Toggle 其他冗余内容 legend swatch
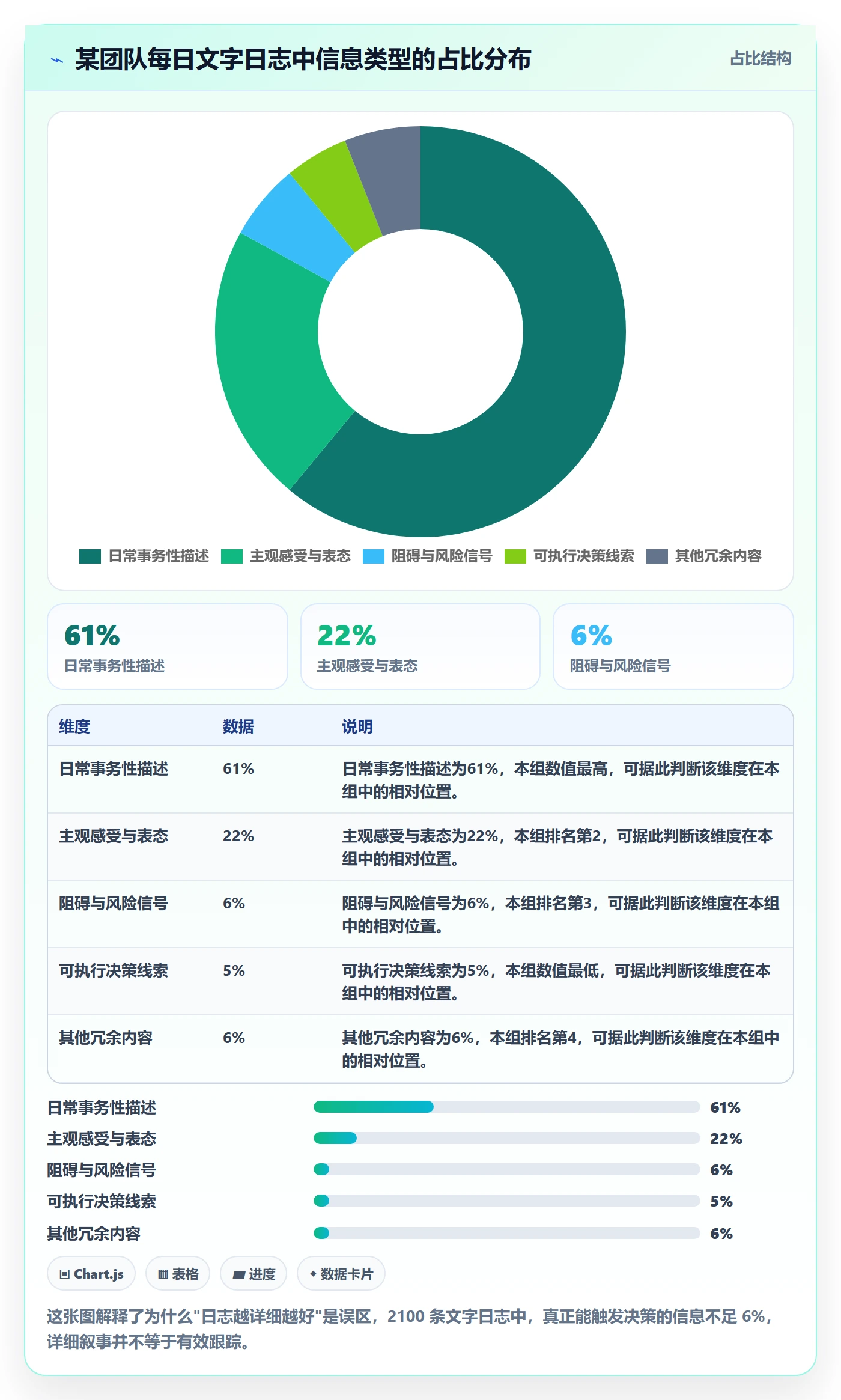The height and width of the screenshot is (1400, 841). [657, 556]
